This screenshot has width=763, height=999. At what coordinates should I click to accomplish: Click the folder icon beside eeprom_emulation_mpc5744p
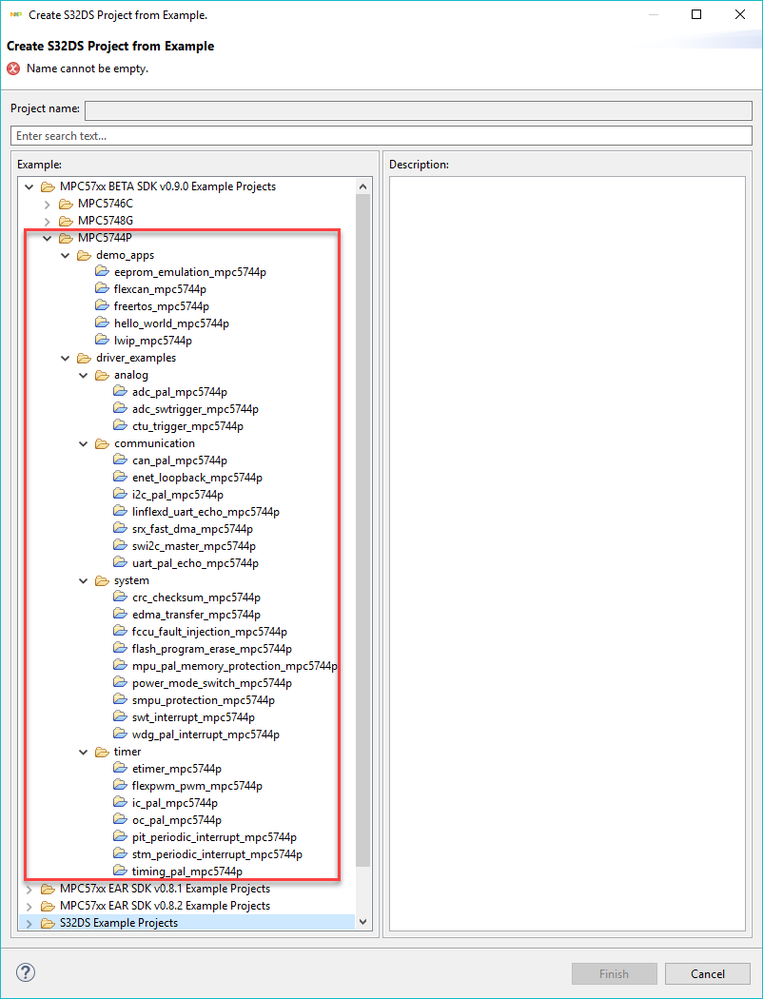102,271
